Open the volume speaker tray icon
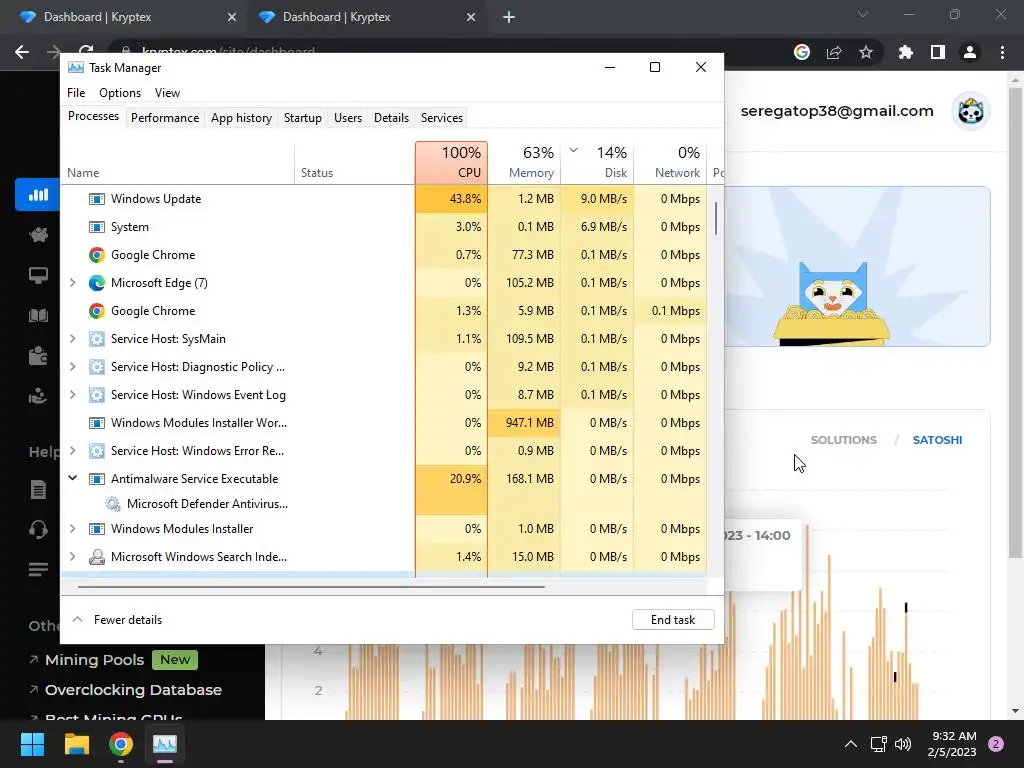This screenshot has height=768, width=1024. coord(903,744)
